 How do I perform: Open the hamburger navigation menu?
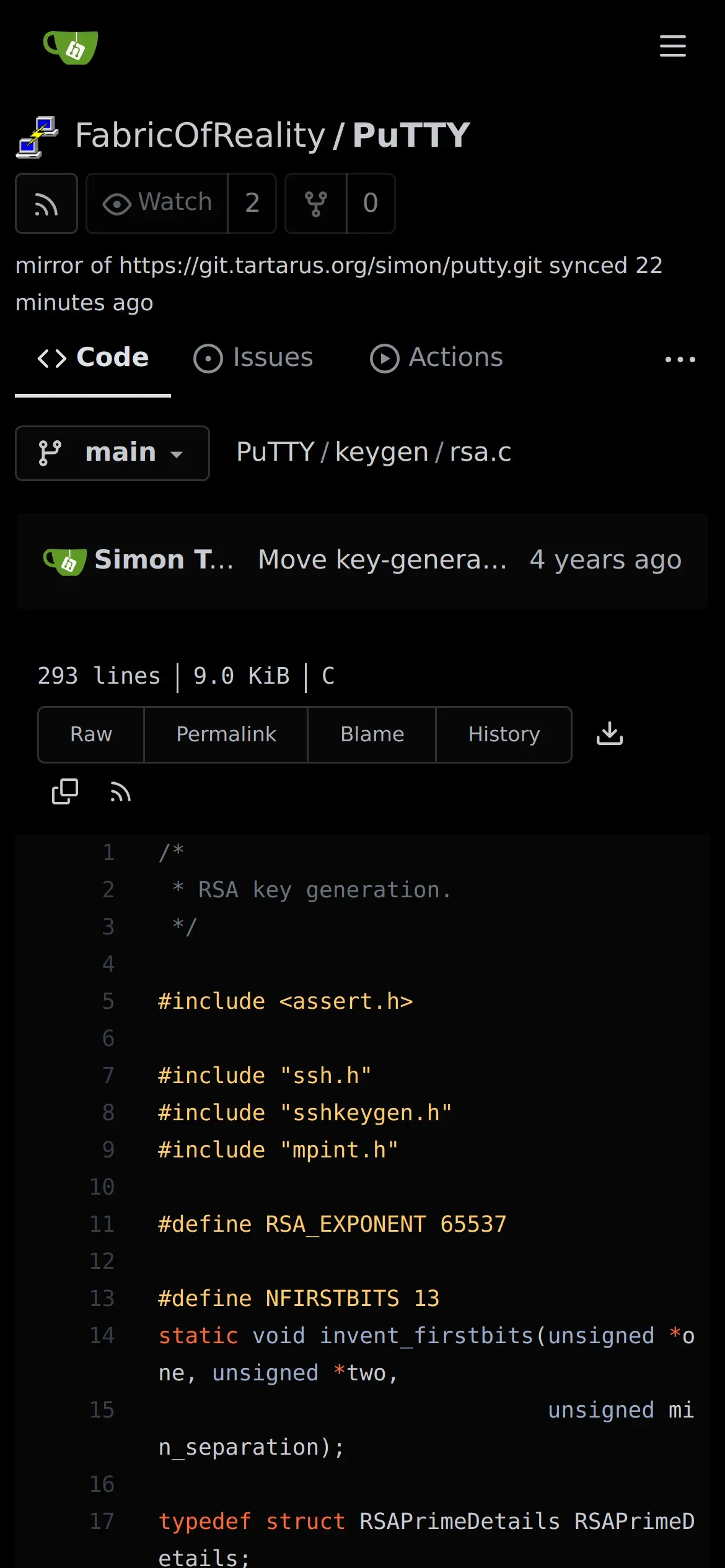pos(672,46)
